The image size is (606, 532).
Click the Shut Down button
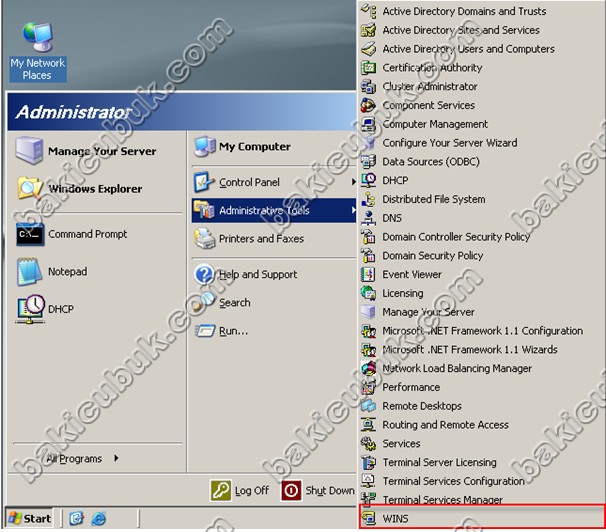coord(318,490)
